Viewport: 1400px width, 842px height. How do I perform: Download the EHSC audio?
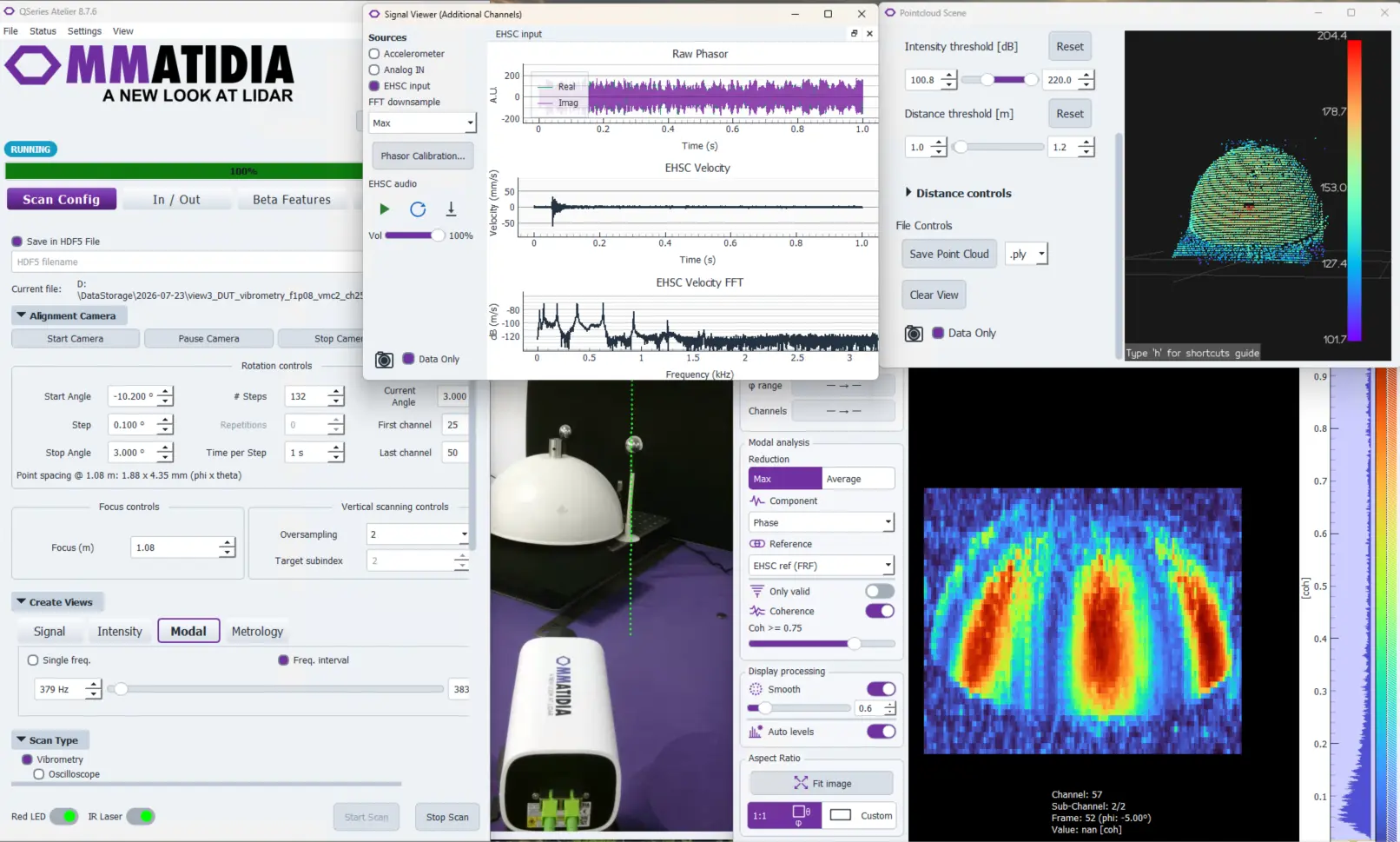pos(451,209)
